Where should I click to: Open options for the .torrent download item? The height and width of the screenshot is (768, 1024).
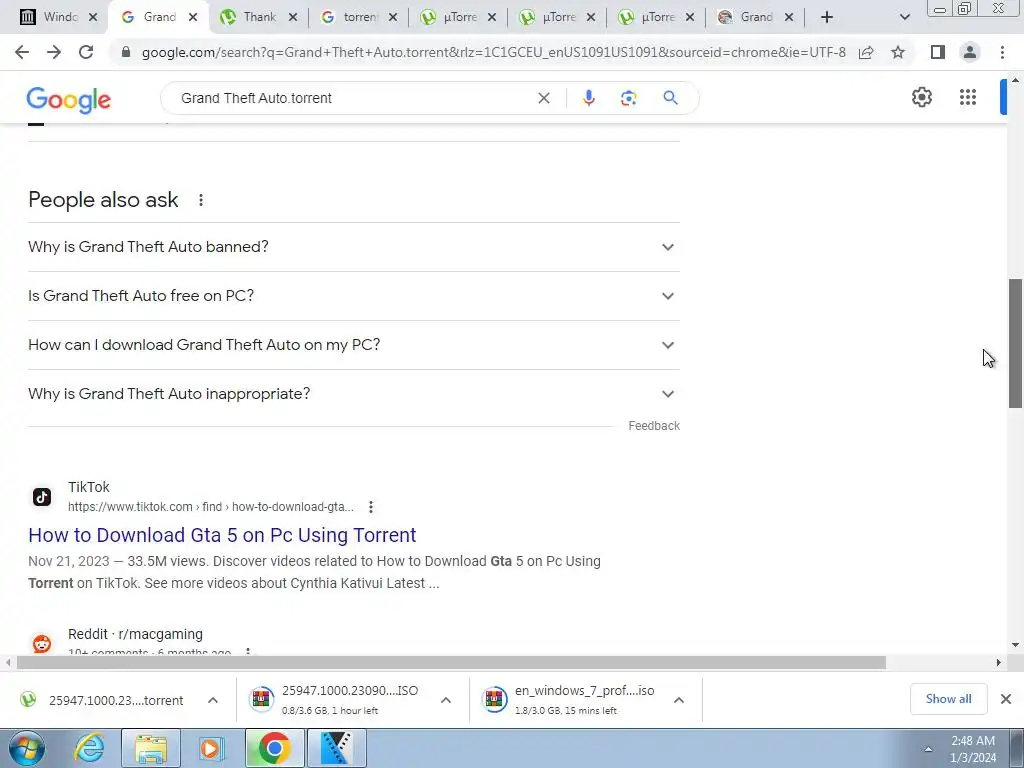(x=213, y=700)
